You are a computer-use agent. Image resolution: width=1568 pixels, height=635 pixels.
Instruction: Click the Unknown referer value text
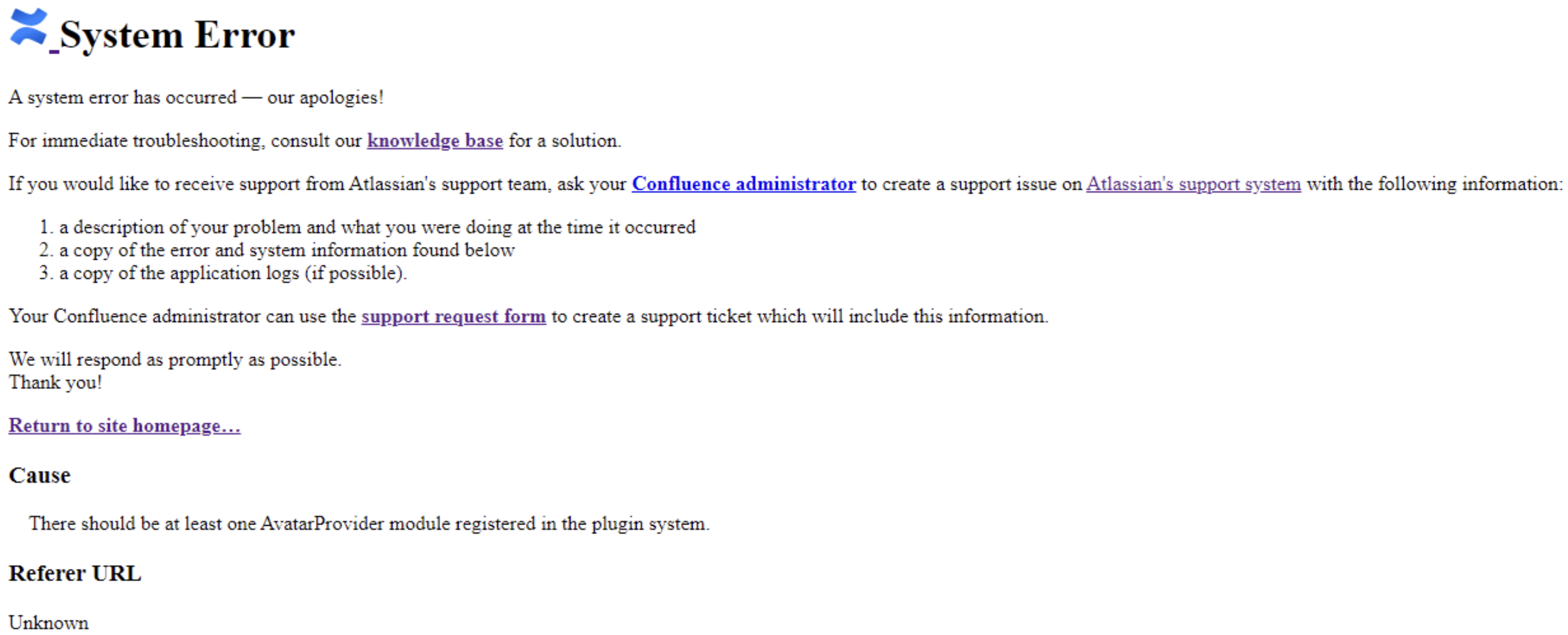point(49,623)
